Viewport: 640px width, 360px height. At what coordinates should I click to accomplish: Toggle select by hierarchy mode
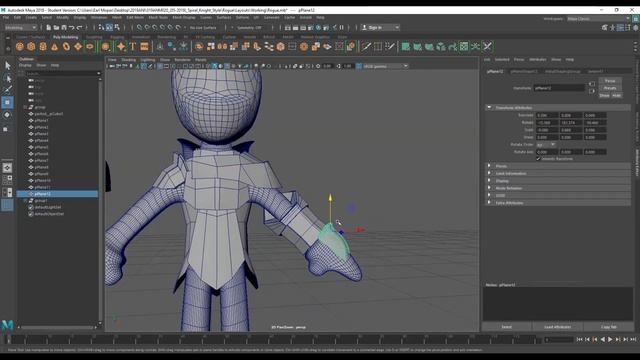[x=101, y=27]
